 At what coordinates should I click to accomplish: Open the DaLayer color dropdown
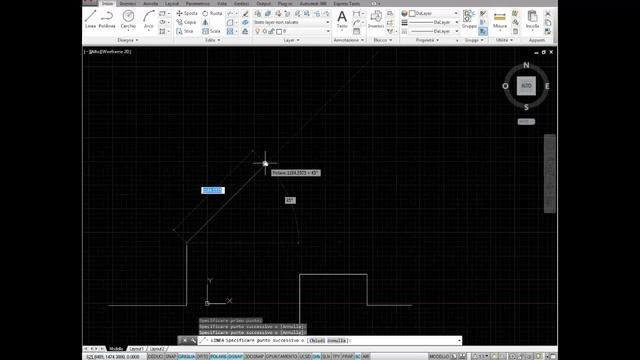(x=434, y=13)
